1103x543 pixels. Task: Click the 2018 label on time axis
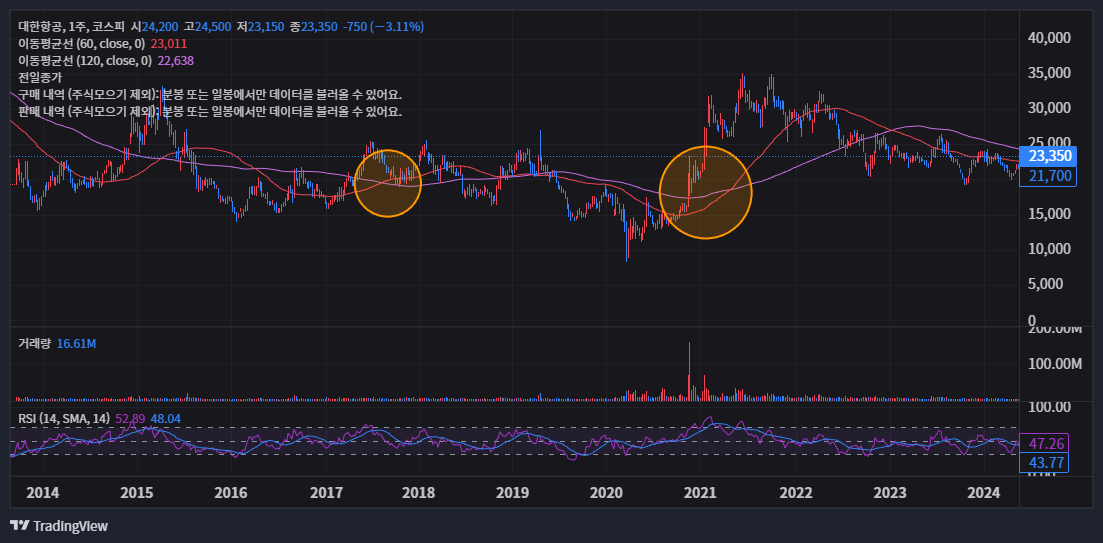[x=419, y=492]
